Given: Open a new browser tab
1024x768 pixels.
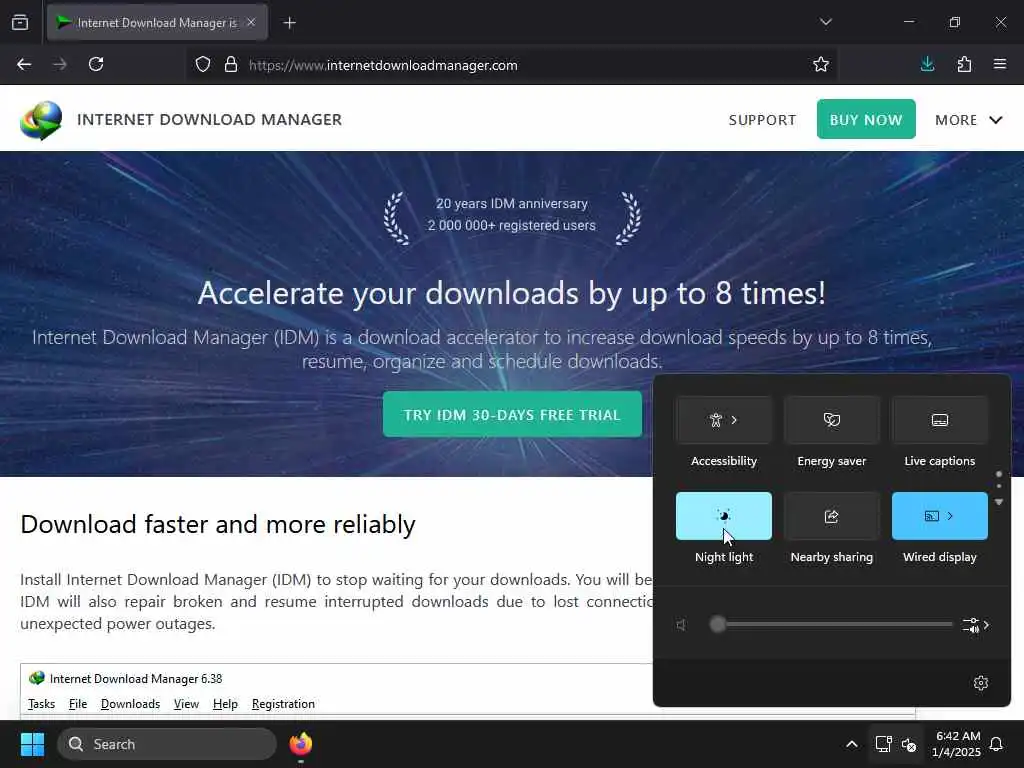Looking at the screenshot, I should click(x=289, y=23).
